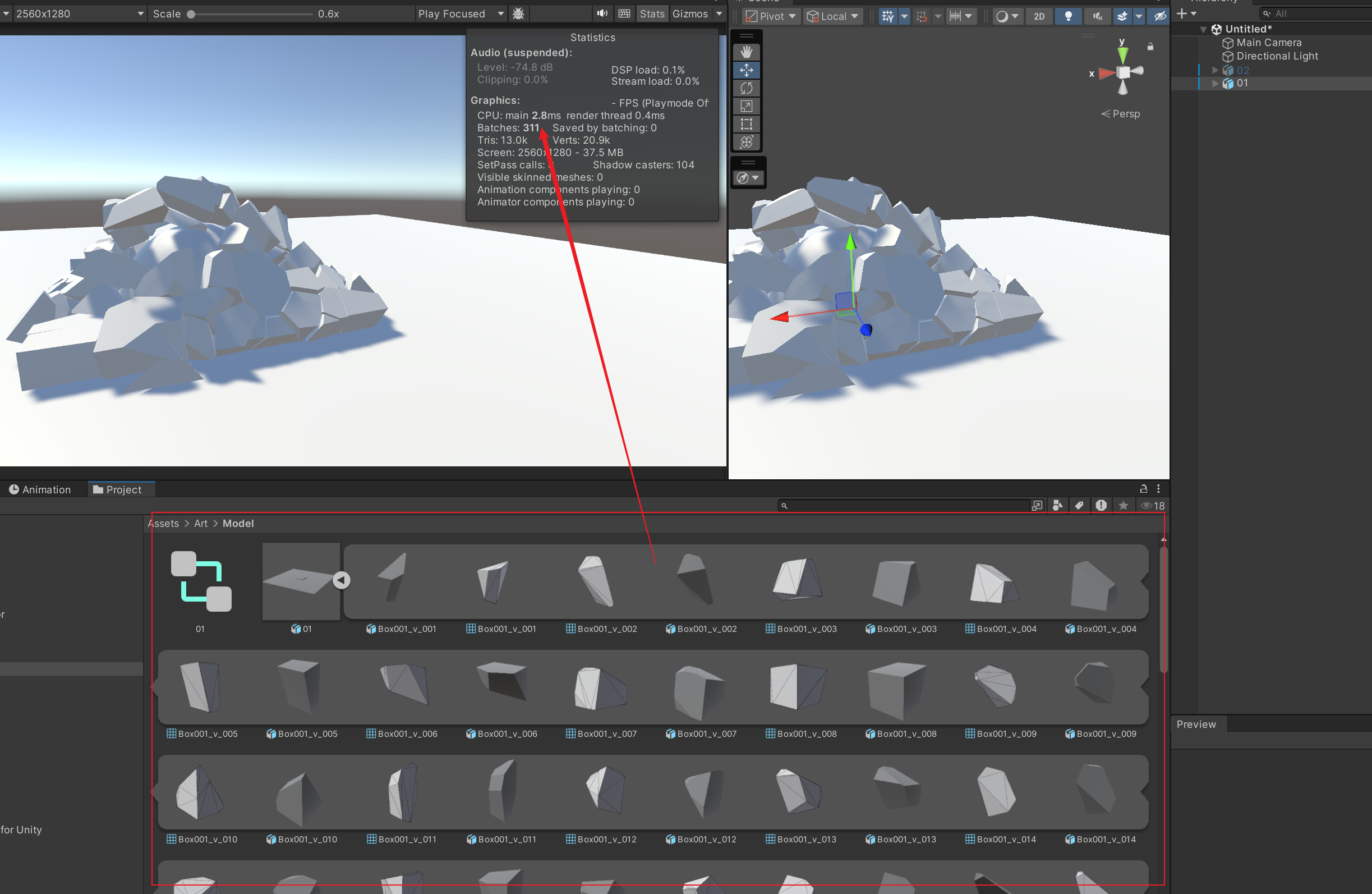Toggle hidden objects visibility eye button
This screenshot has width=1372, height=894.
pyautogui.click(x=1159, y=17)
